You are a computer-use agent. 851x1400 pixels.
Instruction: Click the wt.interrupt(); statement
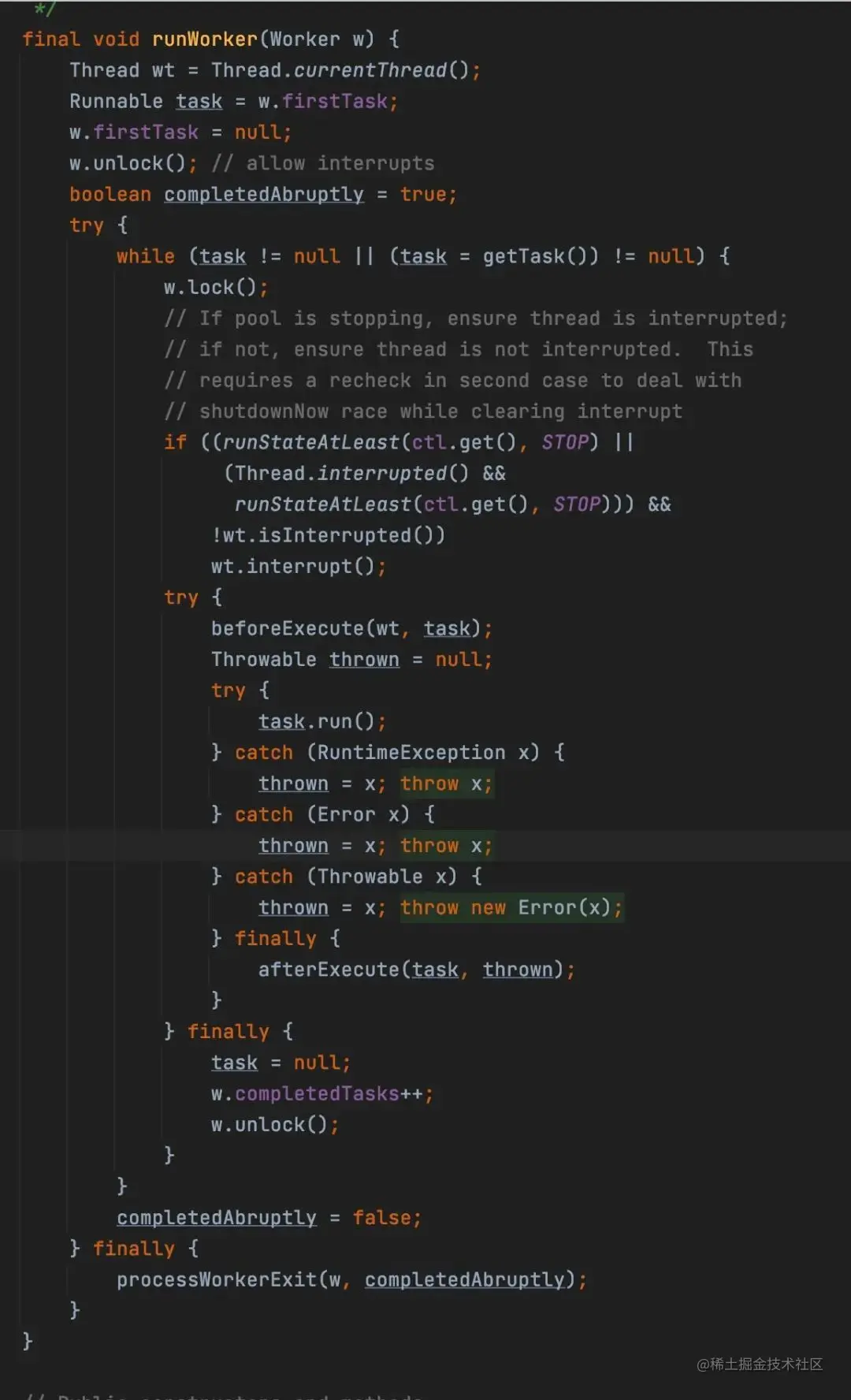click(299, 566)
